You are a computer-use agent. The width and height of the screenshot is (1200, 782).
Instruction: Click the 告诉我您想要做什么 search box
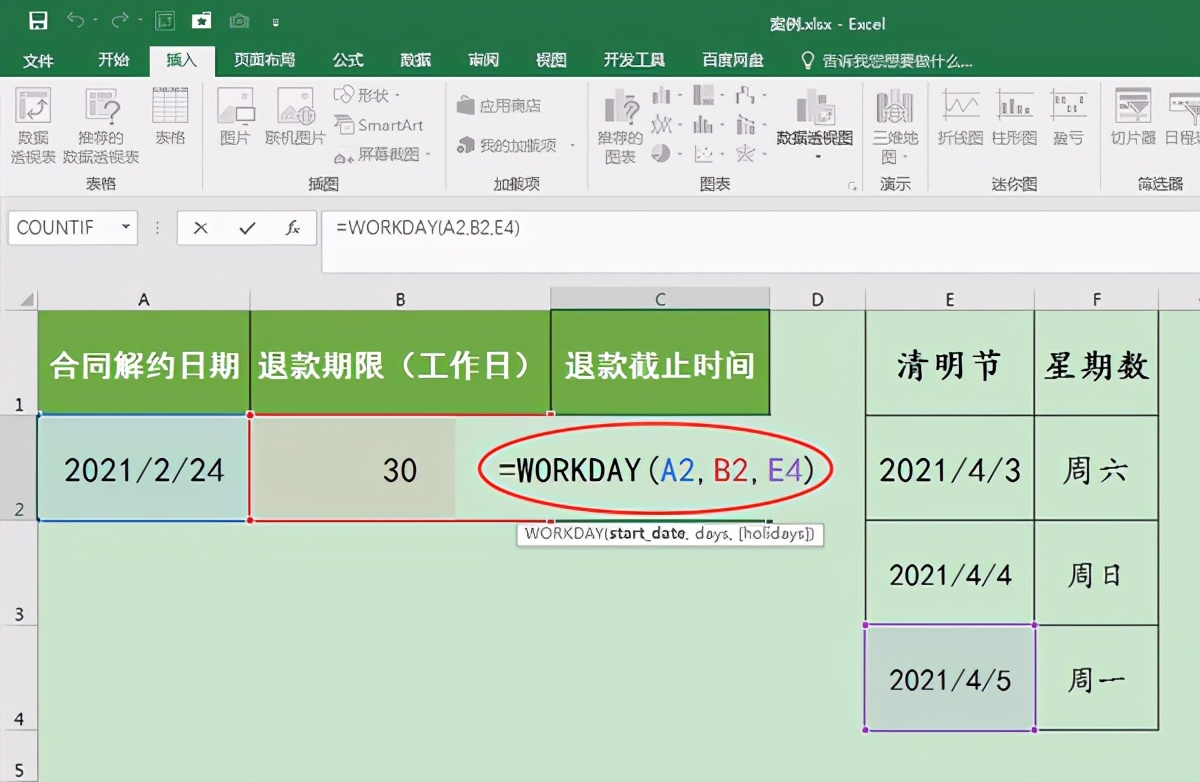886,60
